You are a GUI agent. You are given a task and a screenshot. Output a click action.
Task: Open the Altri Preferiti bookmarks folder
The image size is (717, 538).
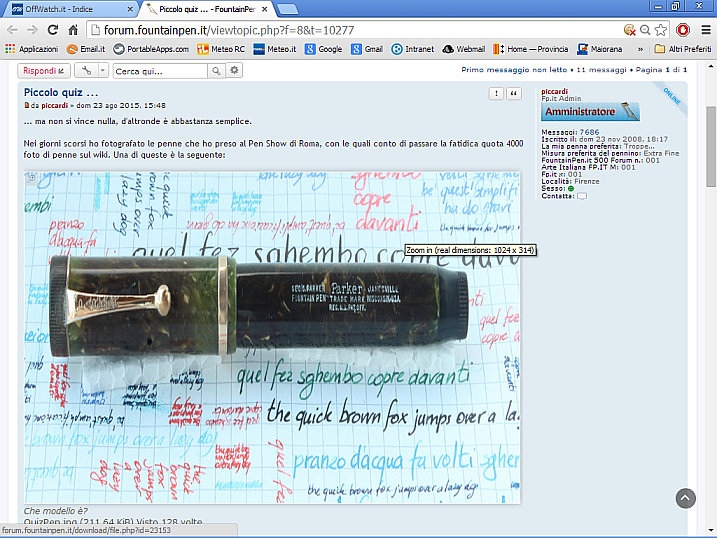coord(682,48)
